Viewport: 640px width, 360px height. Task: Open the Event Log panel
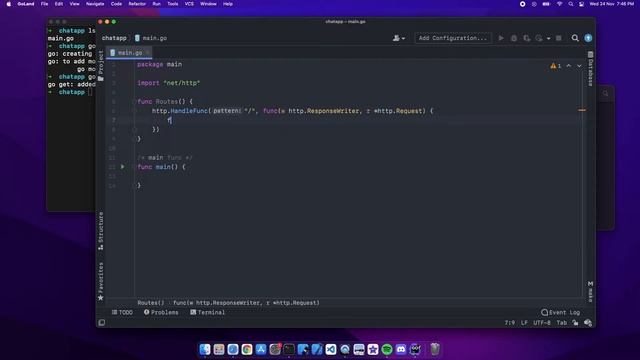(560, 312)
